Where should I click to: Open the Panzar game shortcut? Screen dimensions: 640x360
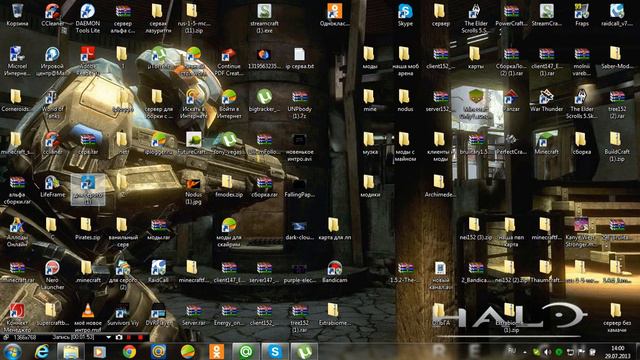point(511,101)
